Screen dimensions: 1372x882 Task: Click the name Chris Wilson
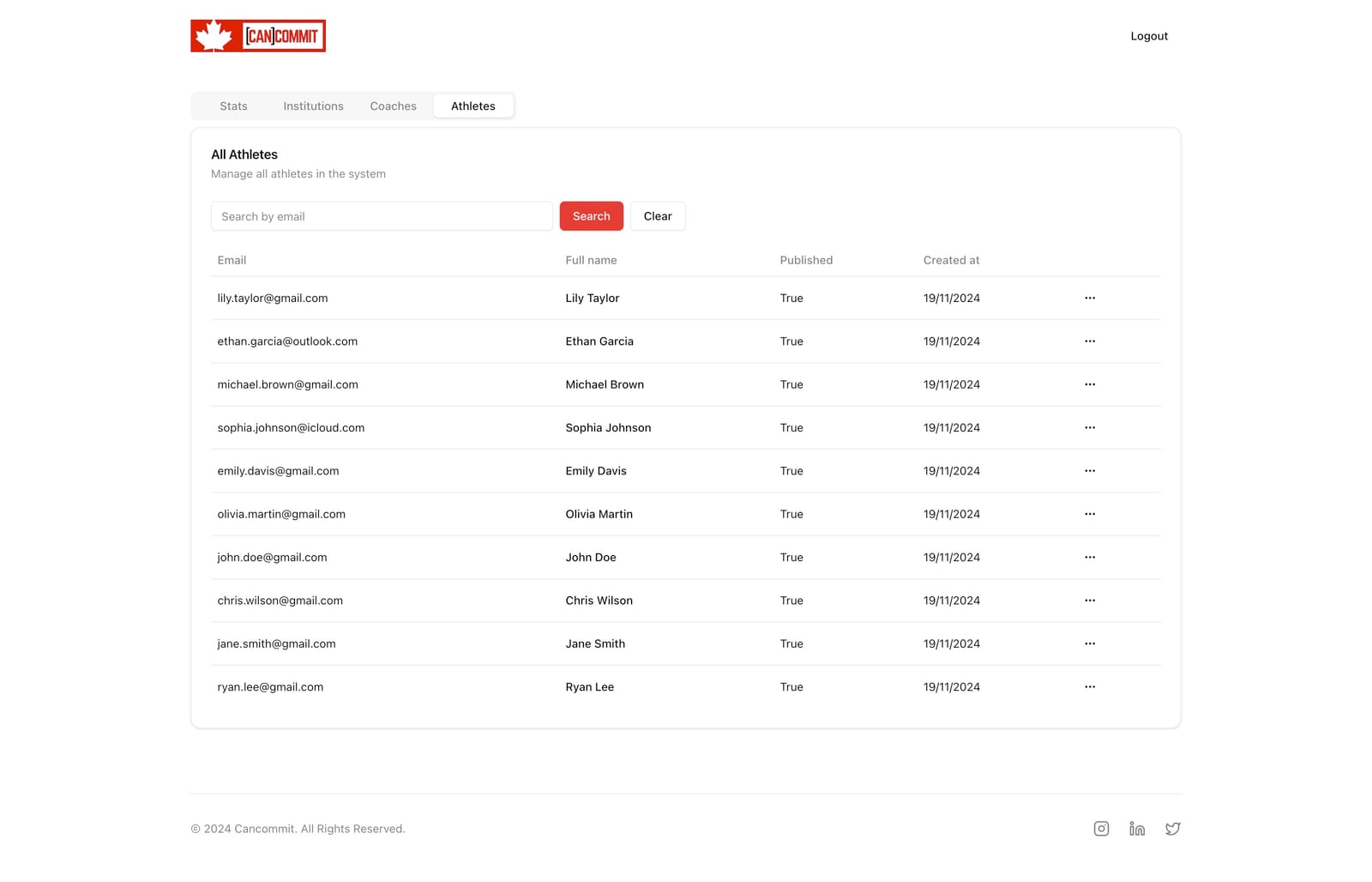point(599,601)
